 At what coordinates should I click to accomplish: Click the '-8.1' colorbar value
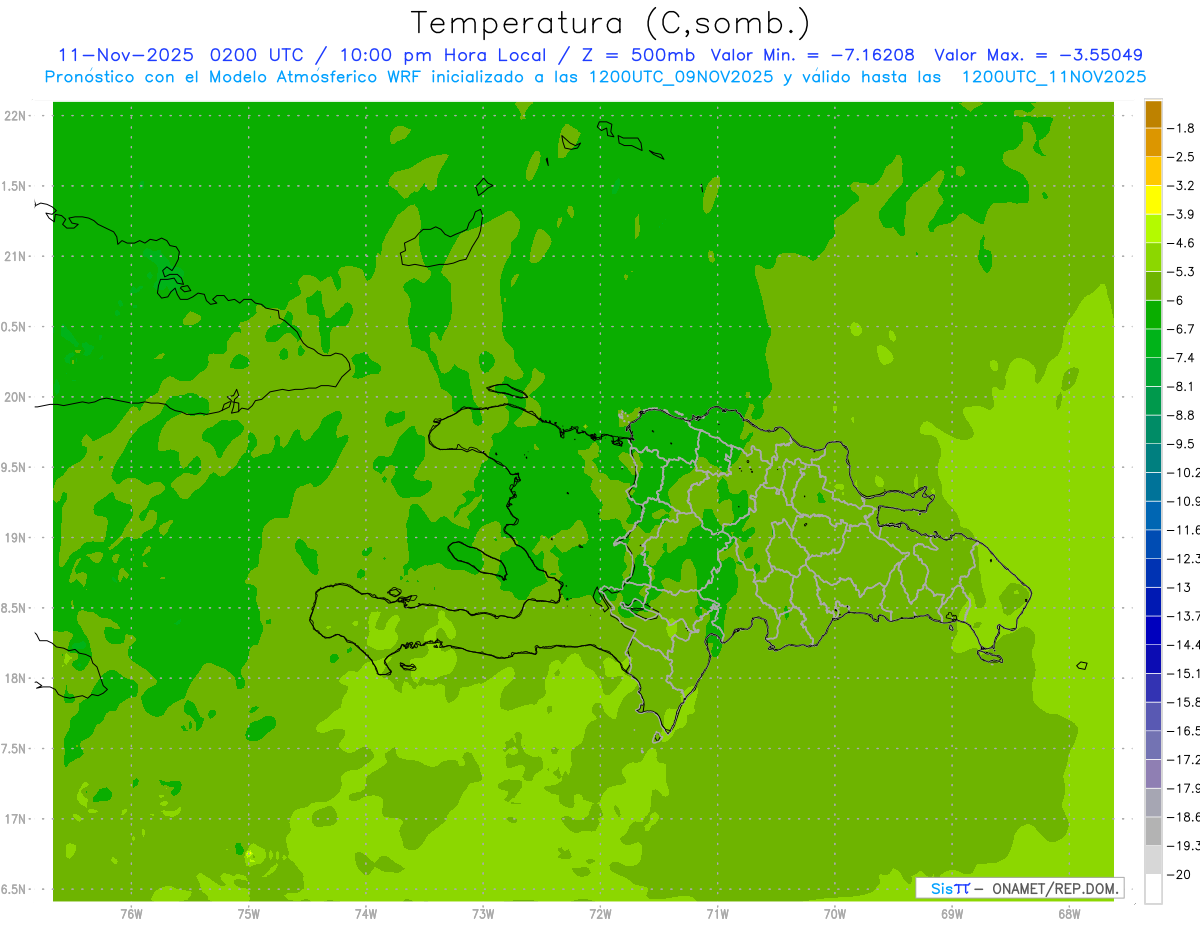pyautogui.click(x=1182, y=386)
